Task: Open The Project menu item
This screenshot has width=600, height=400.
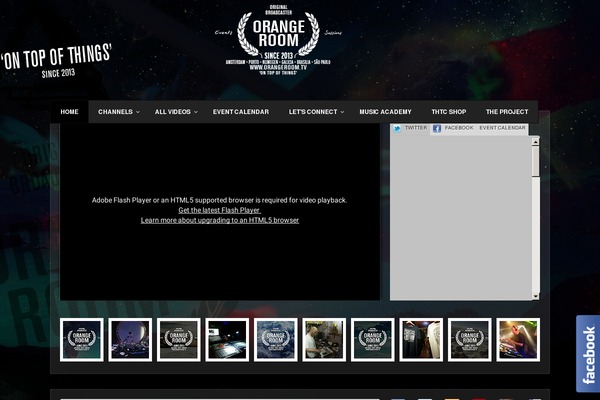Action: point(507,112)
